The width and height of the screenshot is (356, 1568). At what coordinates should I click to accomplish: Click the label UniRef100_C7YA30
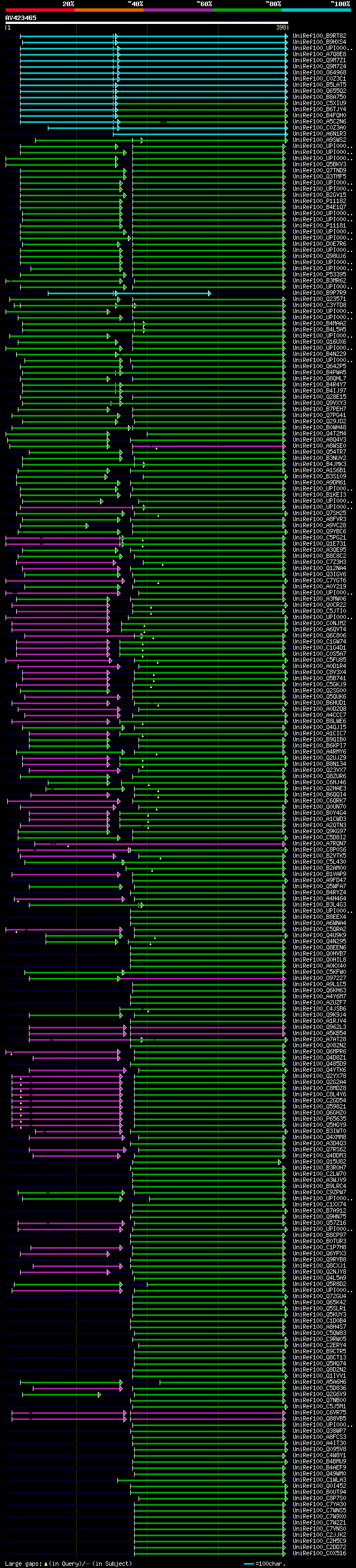[x=319, y=1505]
